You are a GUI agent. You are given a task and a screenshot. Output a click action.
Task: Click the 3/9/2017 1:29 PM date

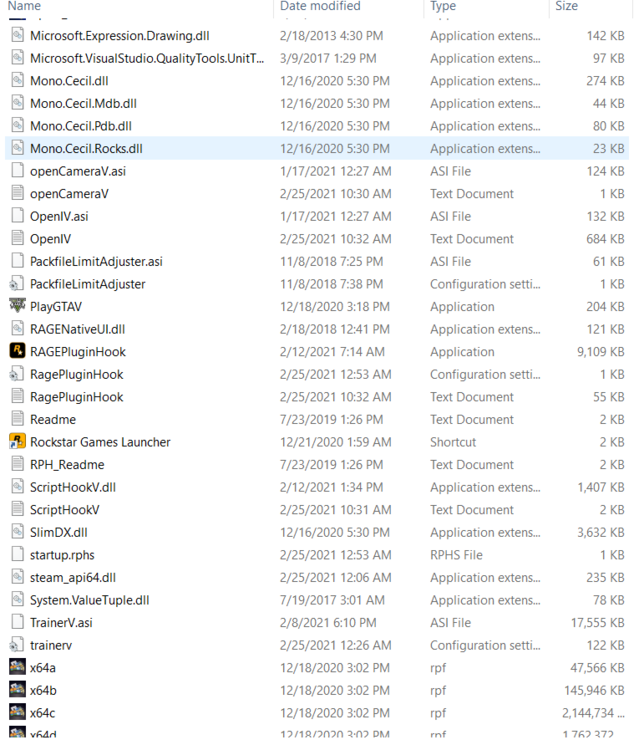tap(328, 58)
